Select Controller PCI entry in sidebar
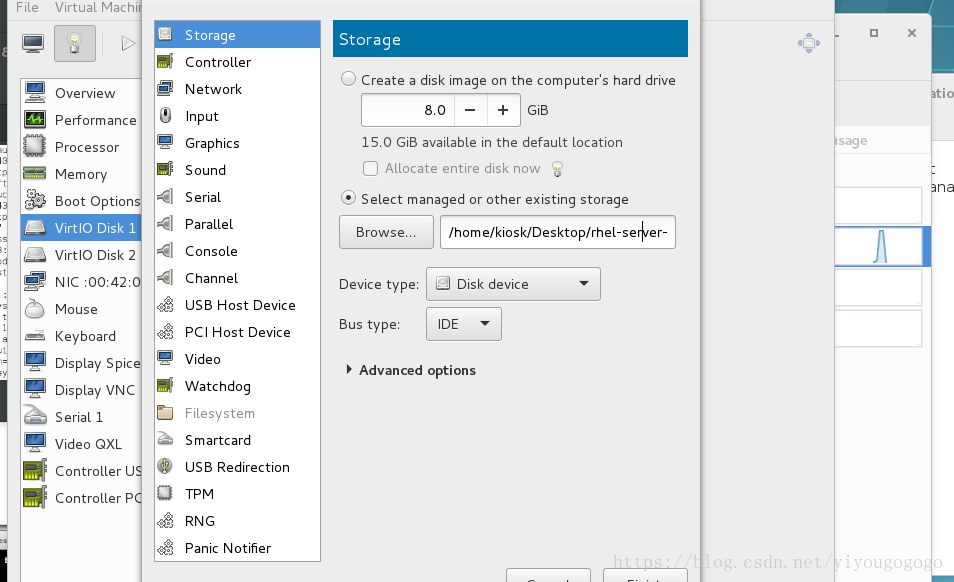This screenshot has width=954, height=582. pyautogui.click(x=81, y=497)
